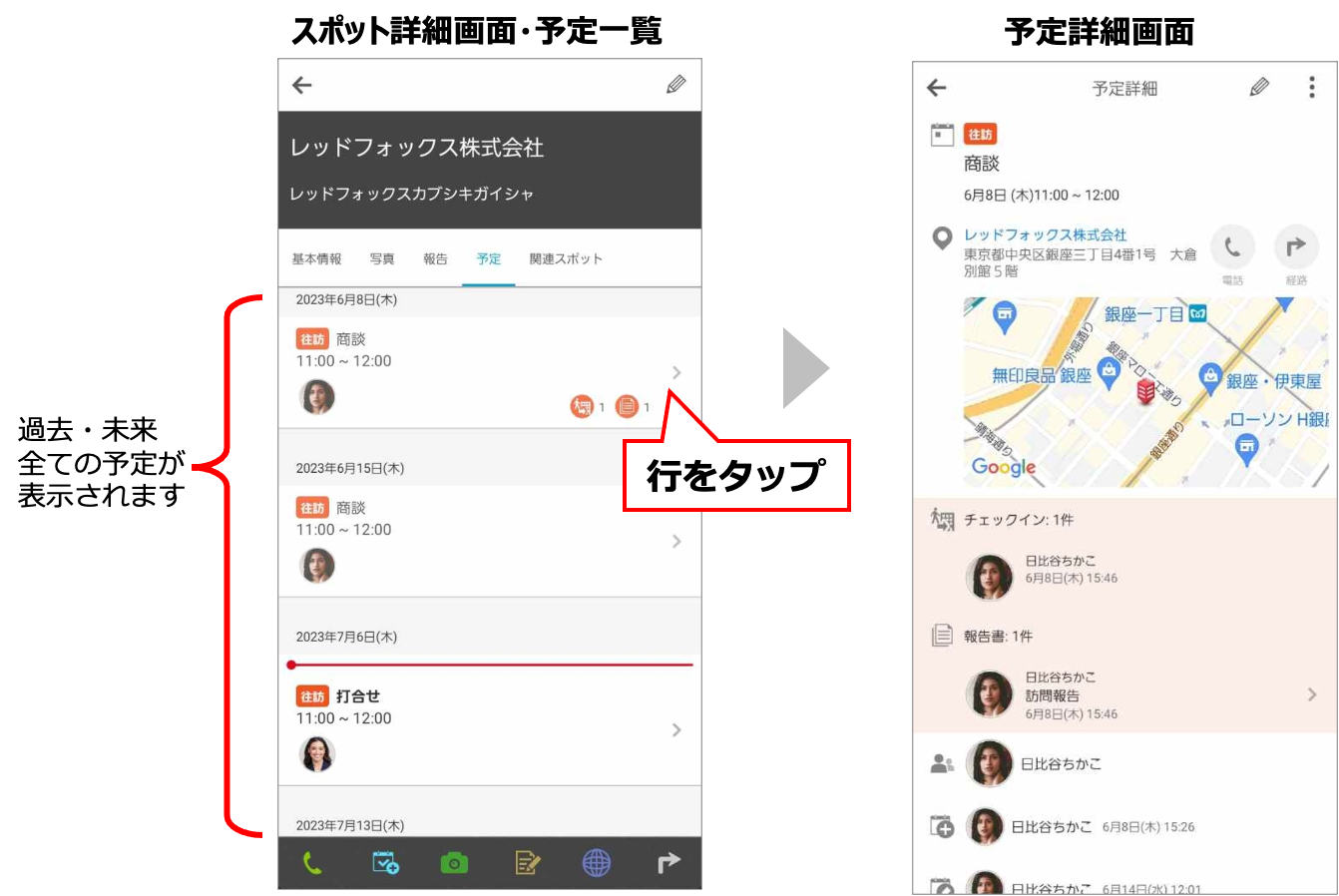Viewport: 1339px width, 896px height.
Task: Switch to the 報告 tab
Action: tap(435, 259)
